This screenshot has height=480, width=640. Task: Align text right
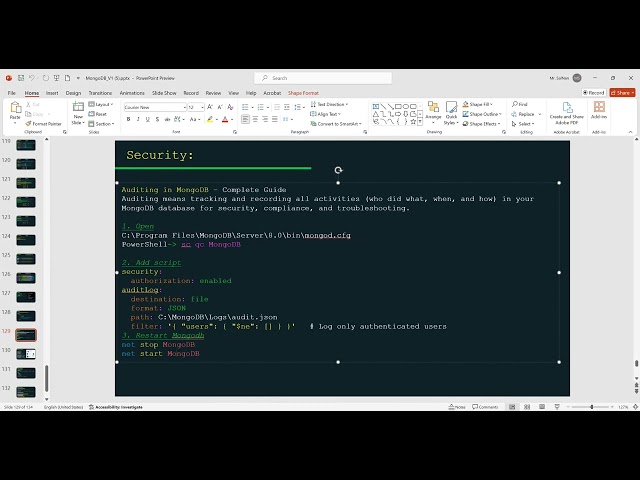(265, 119)
